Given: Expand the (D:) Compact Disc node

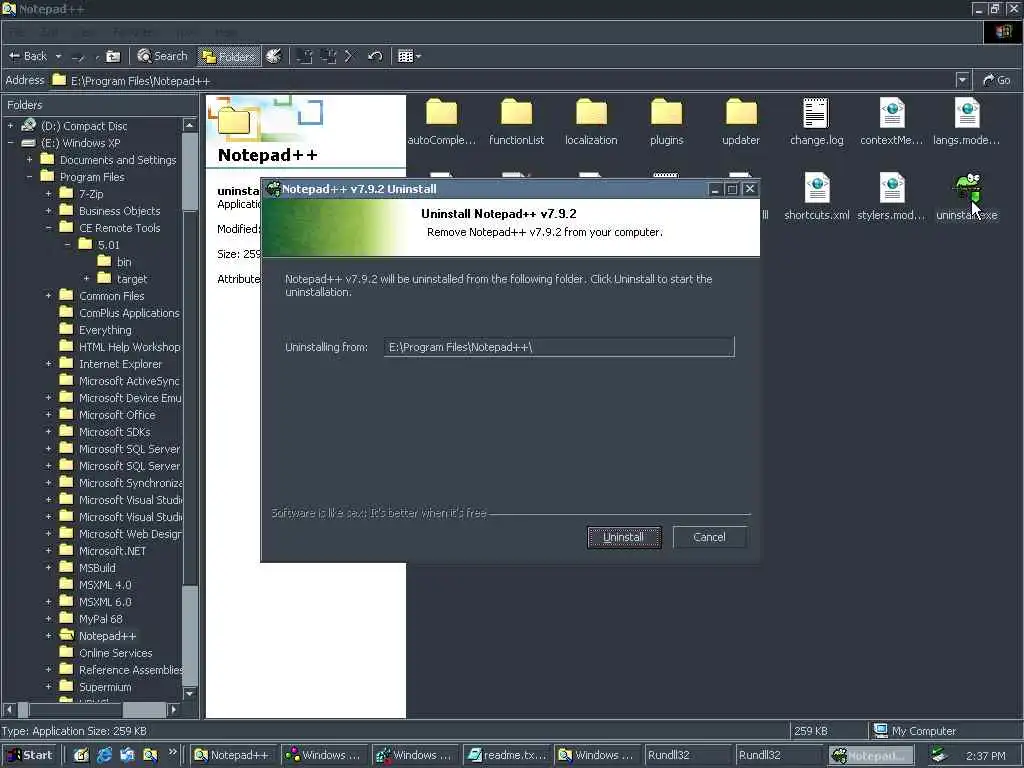Looking at the screenshot, I should pyautogui.click(x=10, y=125).
